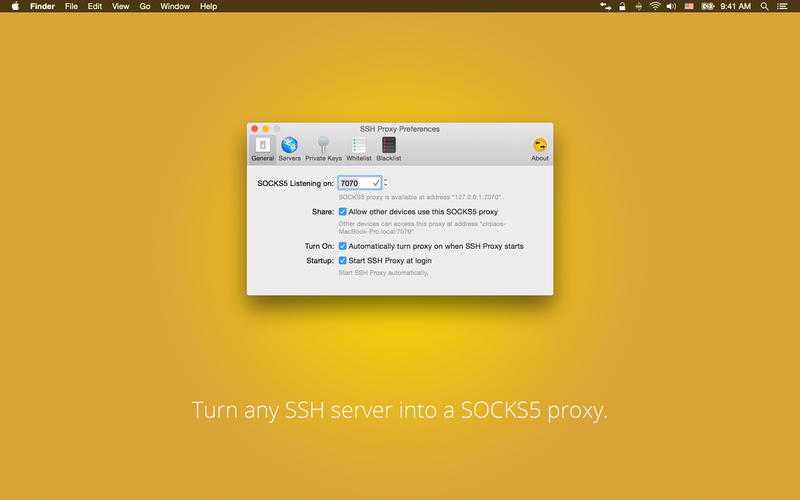Open the Finder menu
The image size is (800, 500).
[42, 6]
